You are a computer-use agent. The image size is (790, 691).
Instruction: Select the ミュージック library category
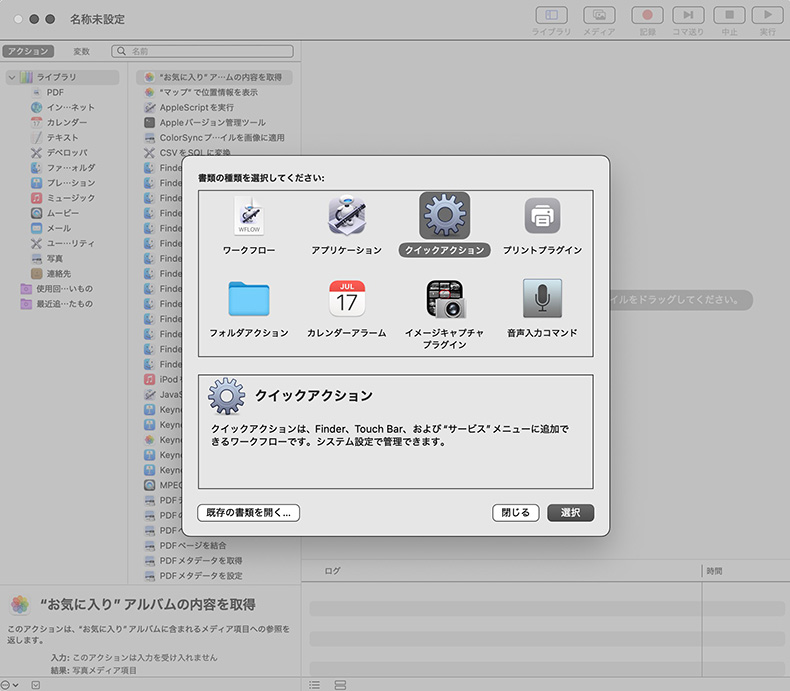click(63, 198)
